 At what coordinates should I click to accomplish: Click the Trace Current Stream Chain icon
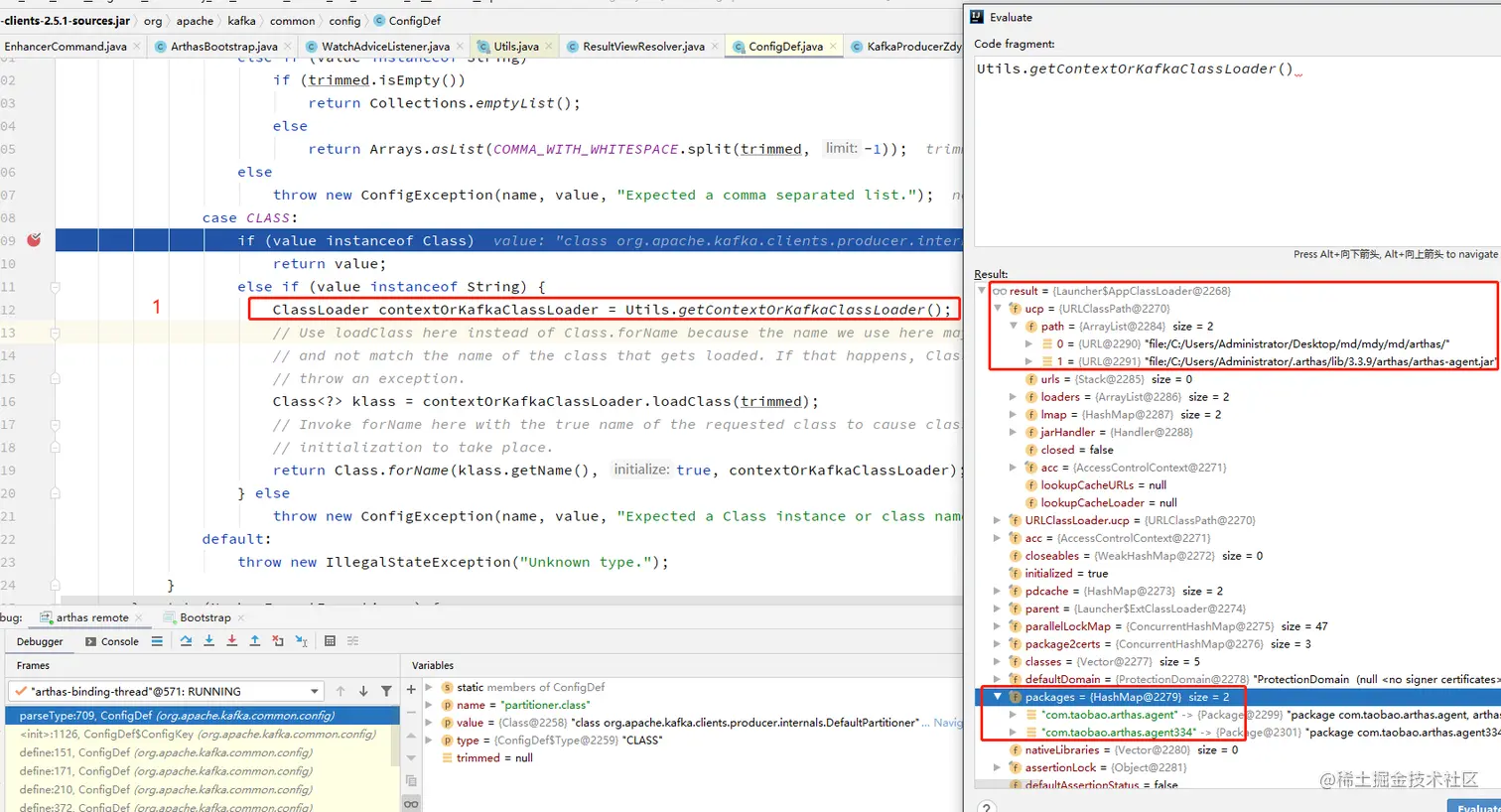[x=352, y=641]
